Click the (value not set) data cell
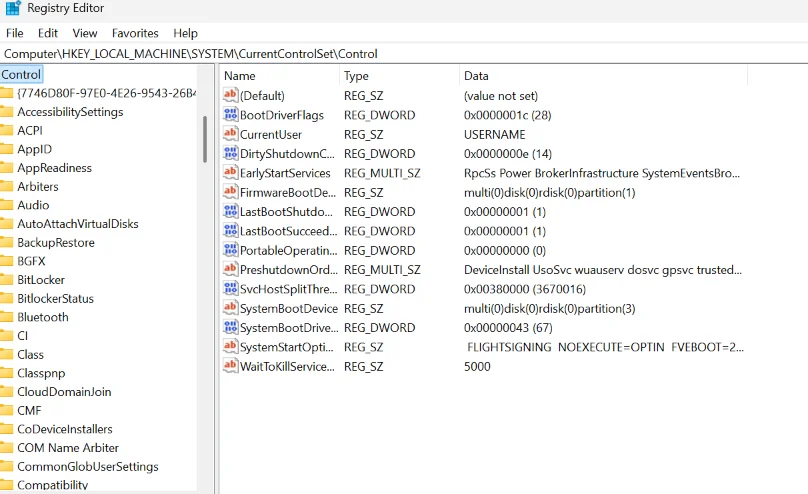This screenshot has width=808, height=494. tap(501, 96)
